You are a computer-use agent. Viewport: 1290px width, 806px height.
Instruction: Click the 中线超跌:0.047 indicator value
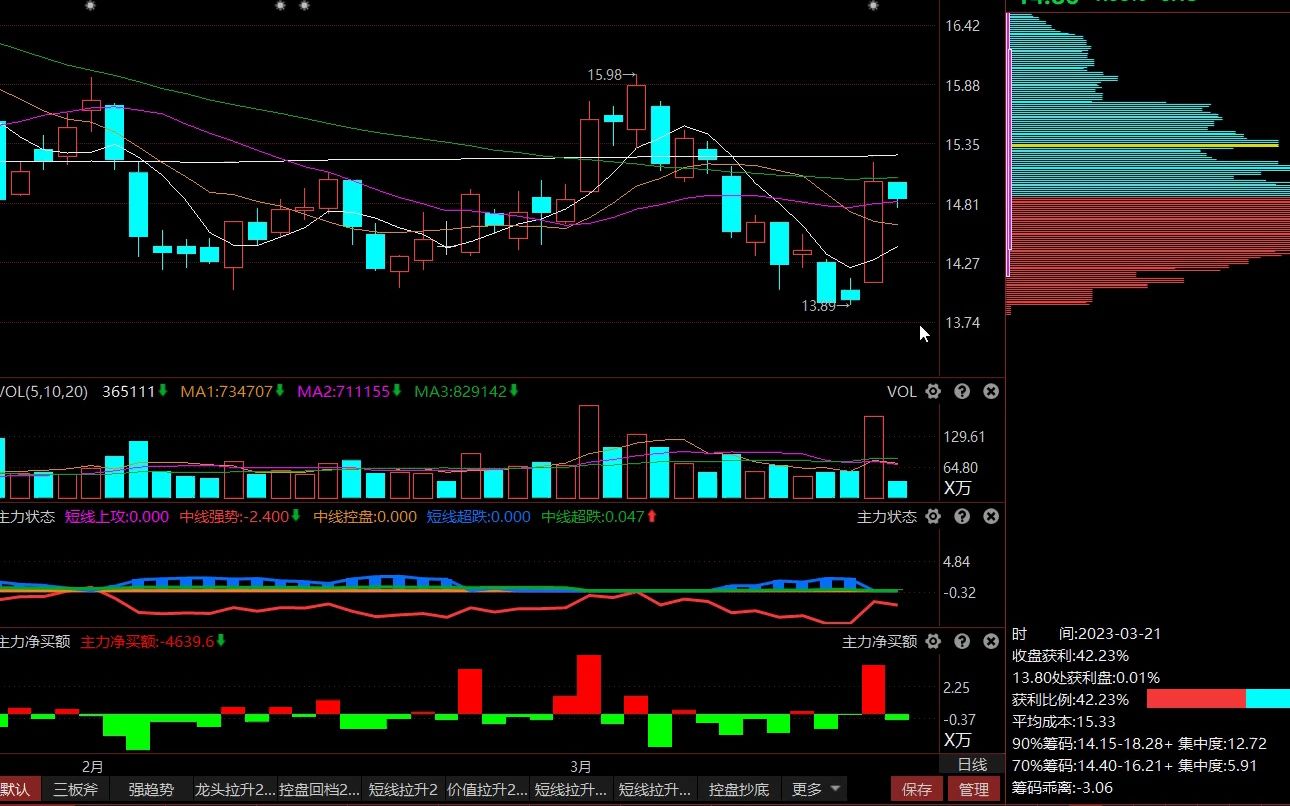(593, 517)
